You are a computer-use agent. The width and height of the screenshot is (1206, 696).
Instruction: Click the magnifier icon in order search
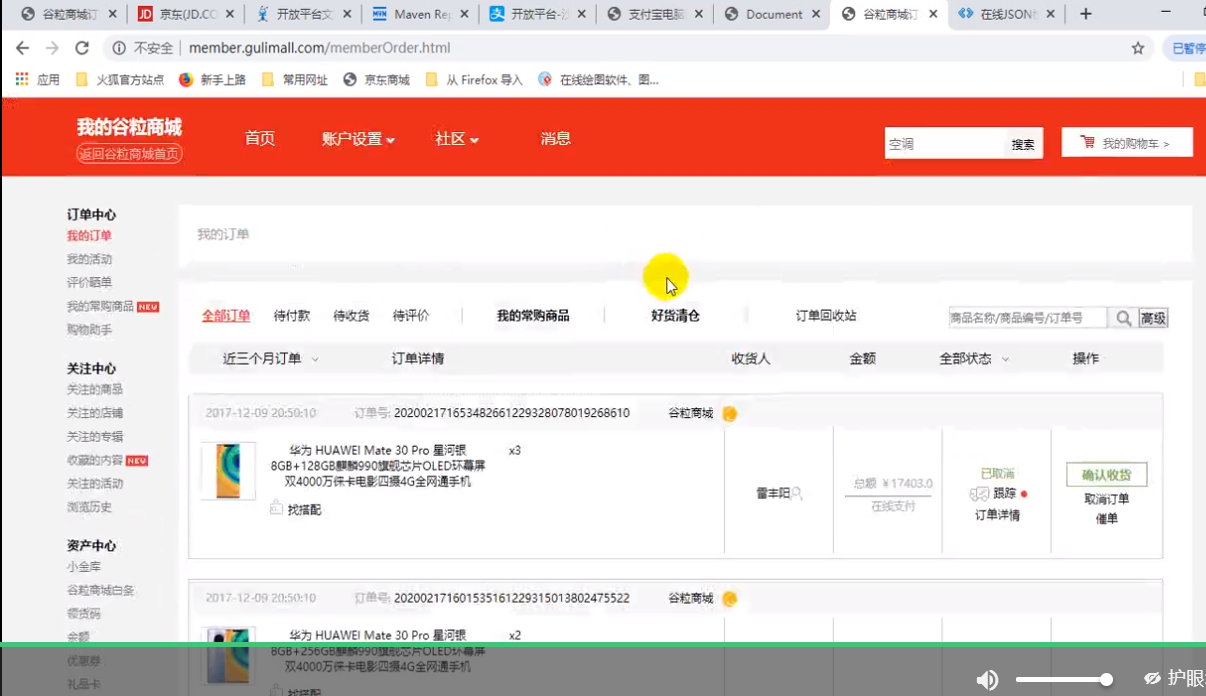(1124, 318)
